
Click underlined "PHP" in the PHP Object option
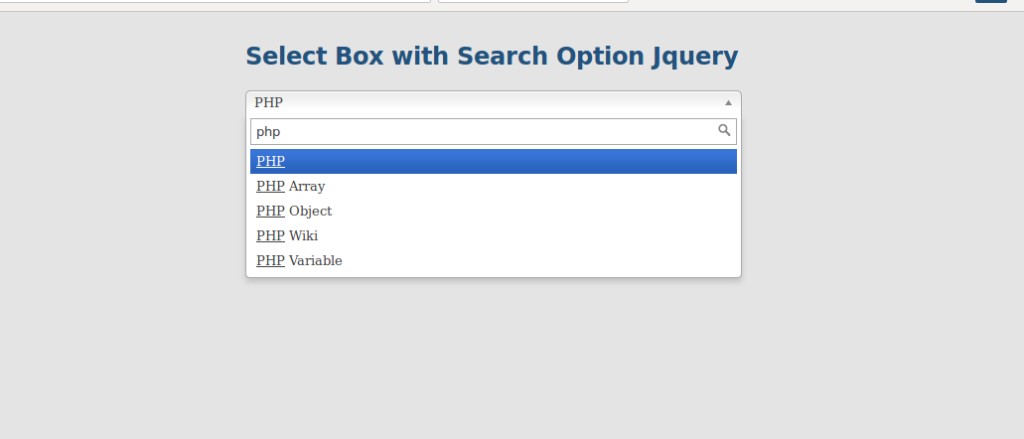270,211
